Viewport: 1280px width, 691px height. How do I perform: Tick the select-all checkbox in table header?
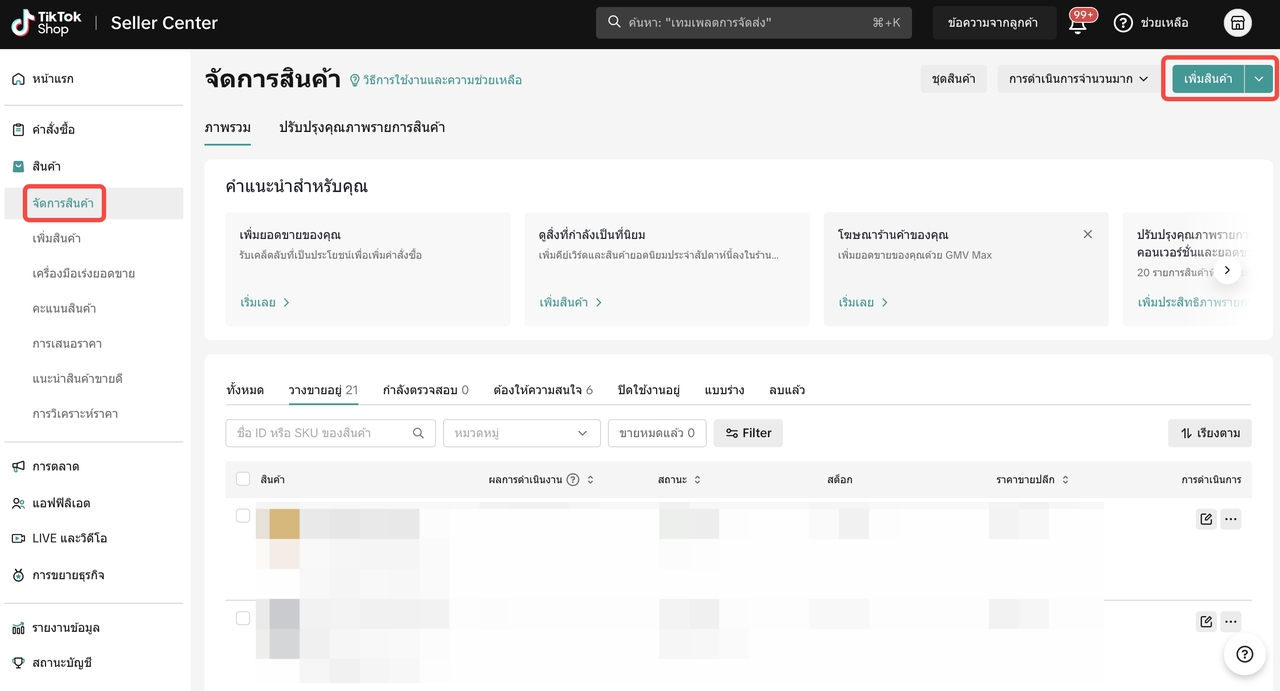click(243, 479)
